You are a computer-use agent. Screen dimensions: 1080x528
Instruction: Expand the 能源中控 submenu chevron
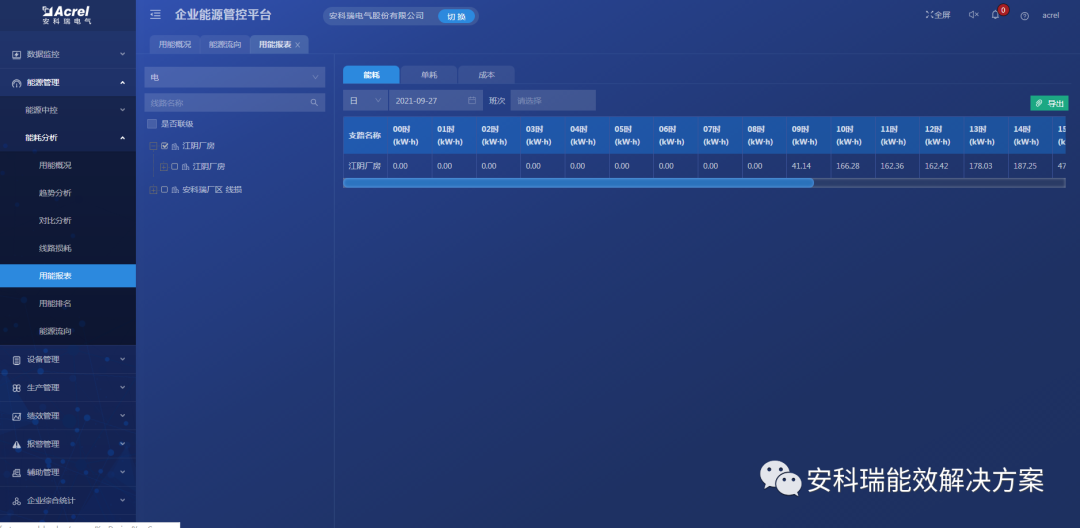123,110
